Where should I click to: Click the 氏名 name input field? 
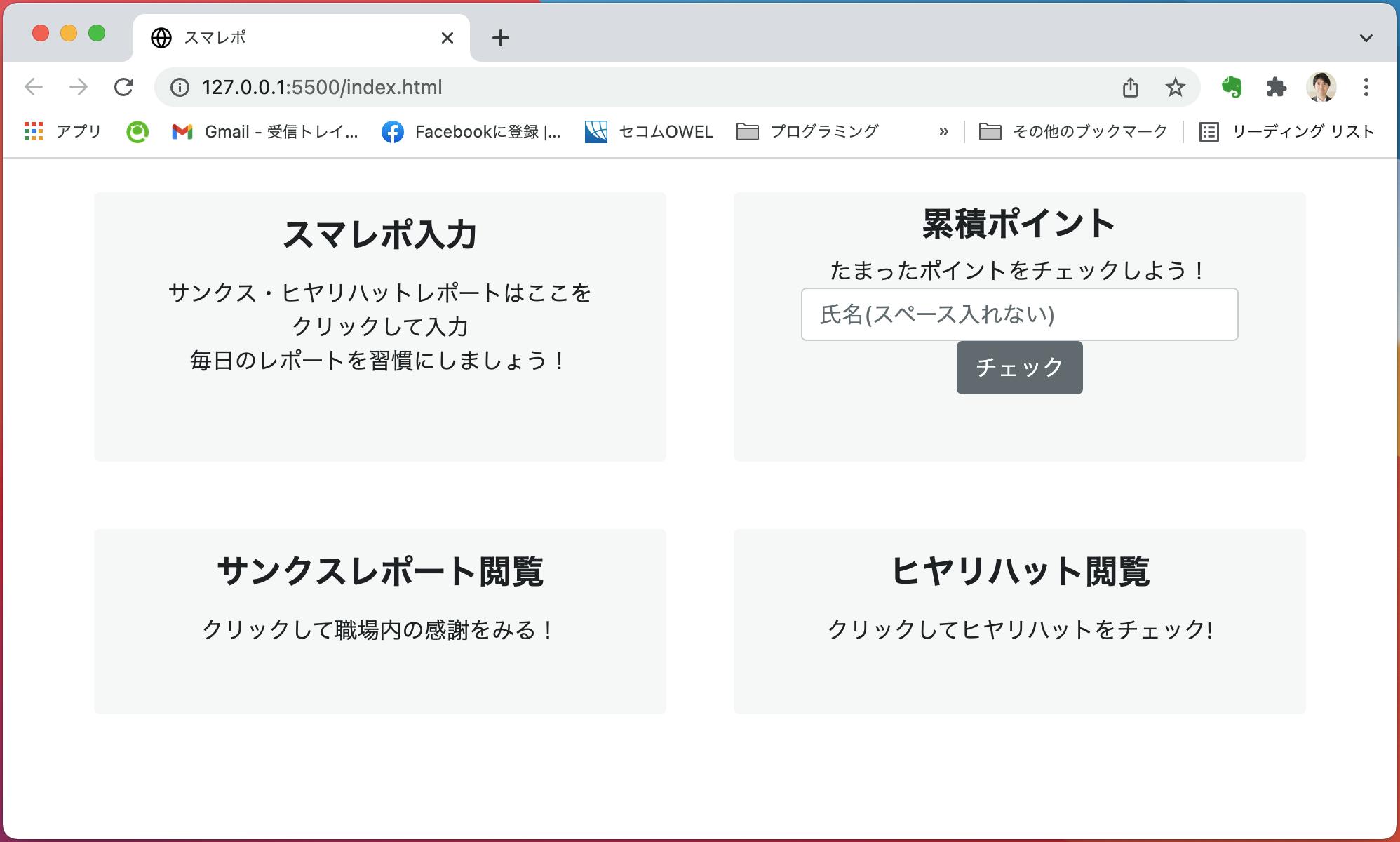coord(1019,314)
